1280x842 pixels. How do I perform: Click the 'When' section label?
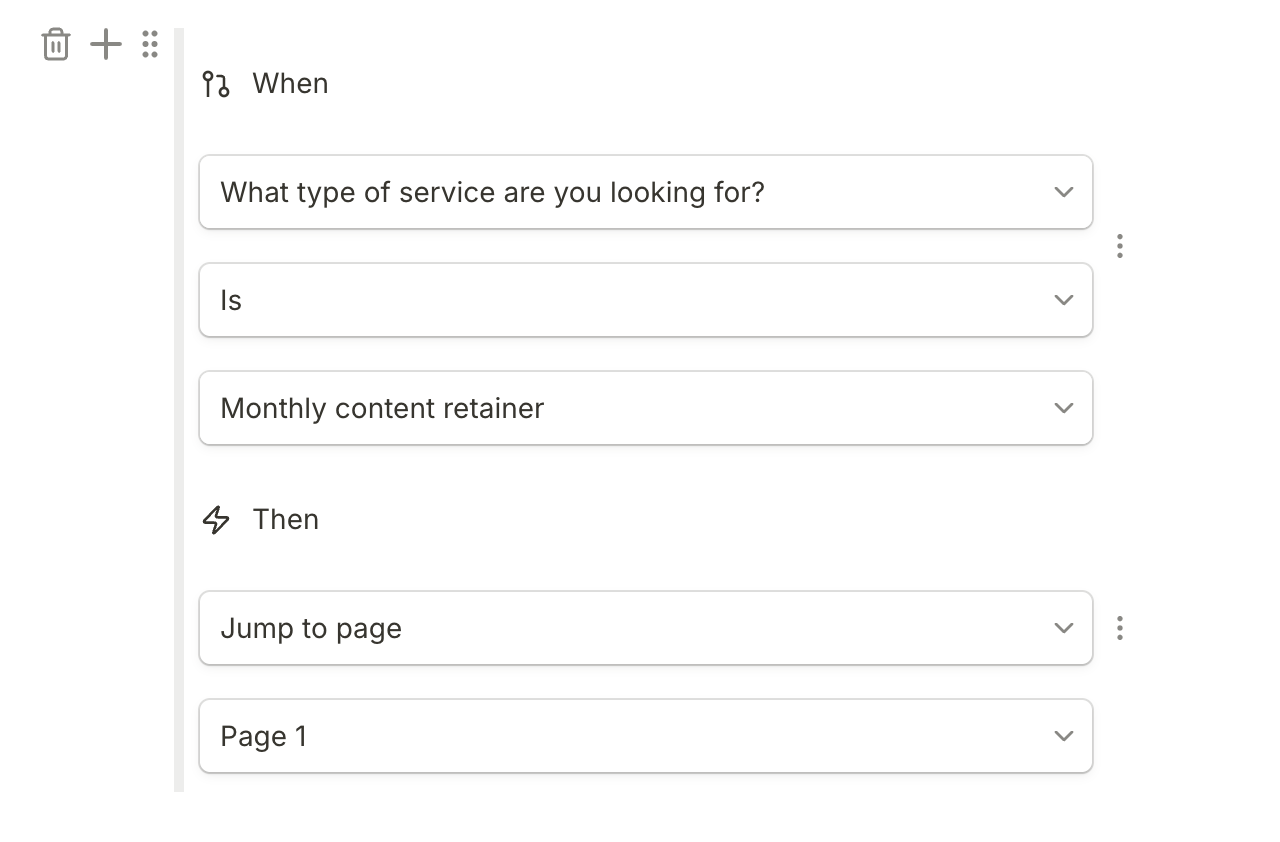pos(290,84)
